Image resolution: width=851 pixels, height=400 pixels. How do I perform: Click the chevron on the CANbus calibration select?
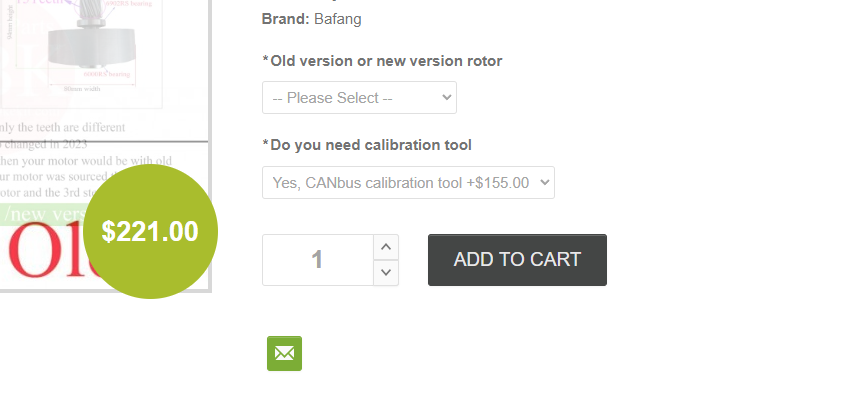point(543,183)
